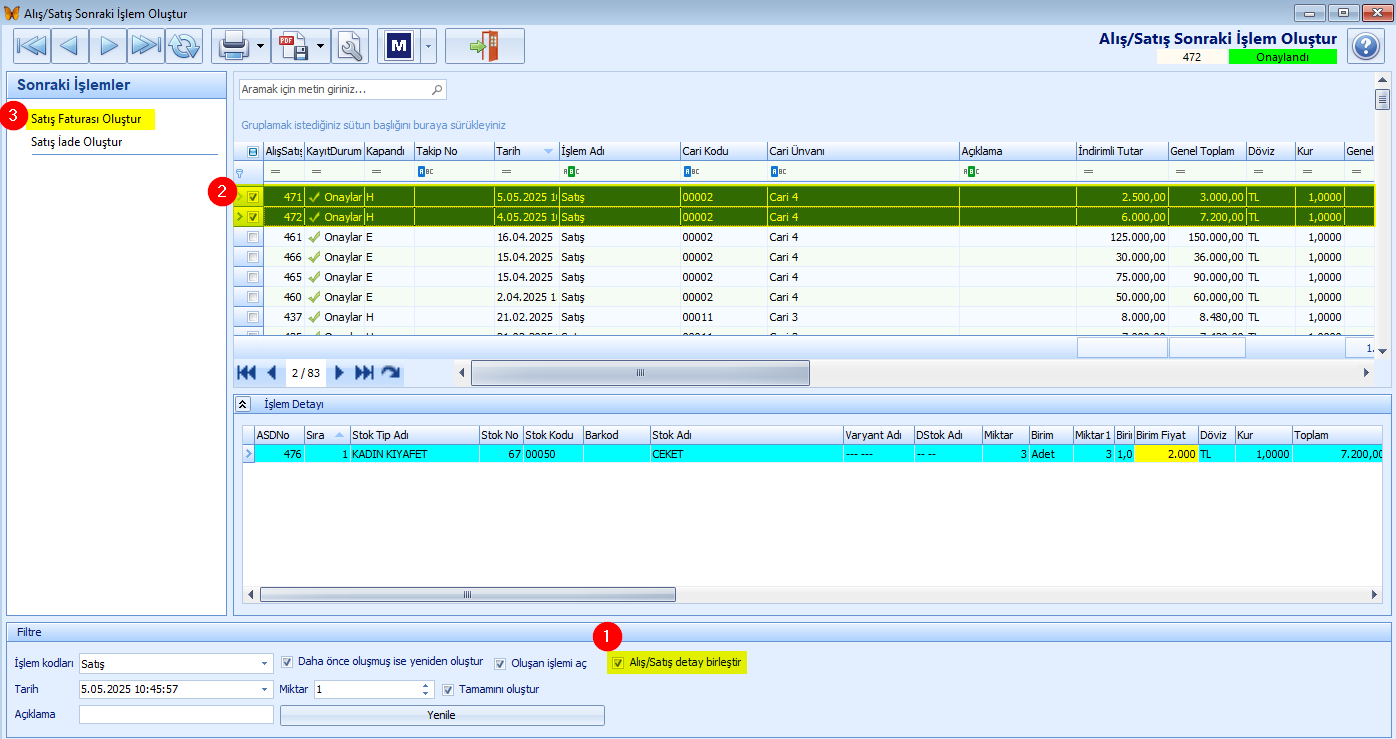This screenshot has width=1396, height=739.
Task: Click the grid pager last-page icon
Action: coord(365,372)
